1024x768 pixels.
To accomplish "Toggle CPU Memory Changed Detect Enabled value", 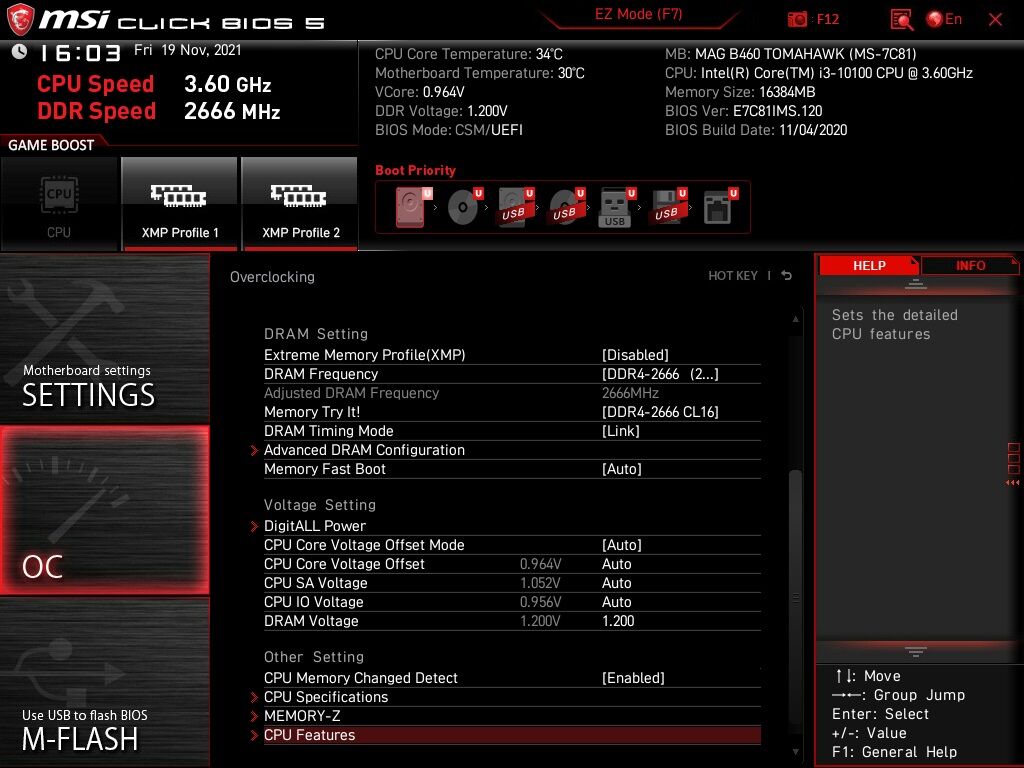I will coord(633,678).
